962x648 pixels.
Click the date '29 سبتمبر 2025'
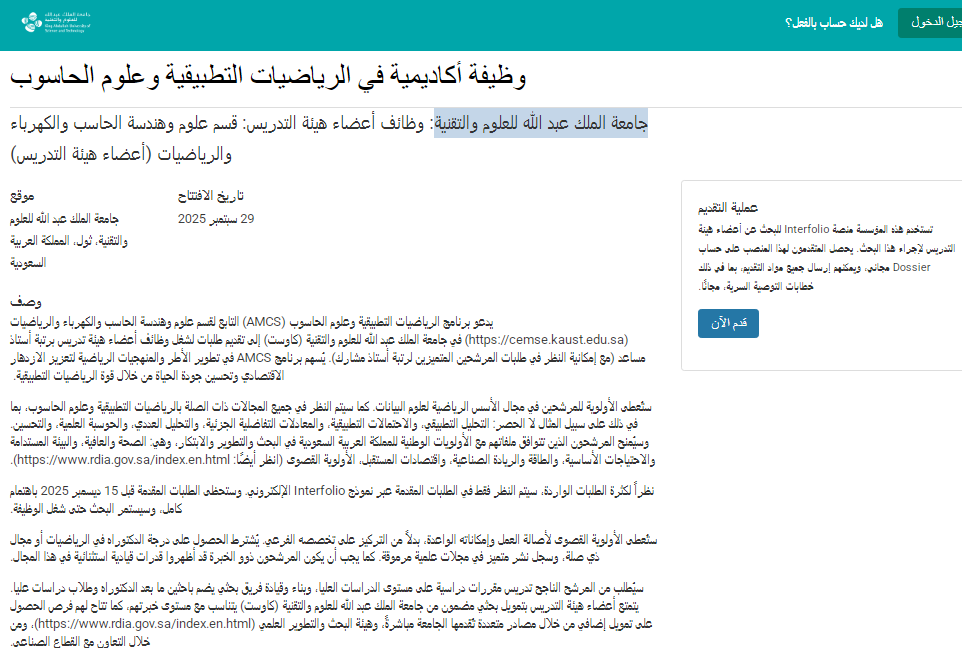[216, 218]
